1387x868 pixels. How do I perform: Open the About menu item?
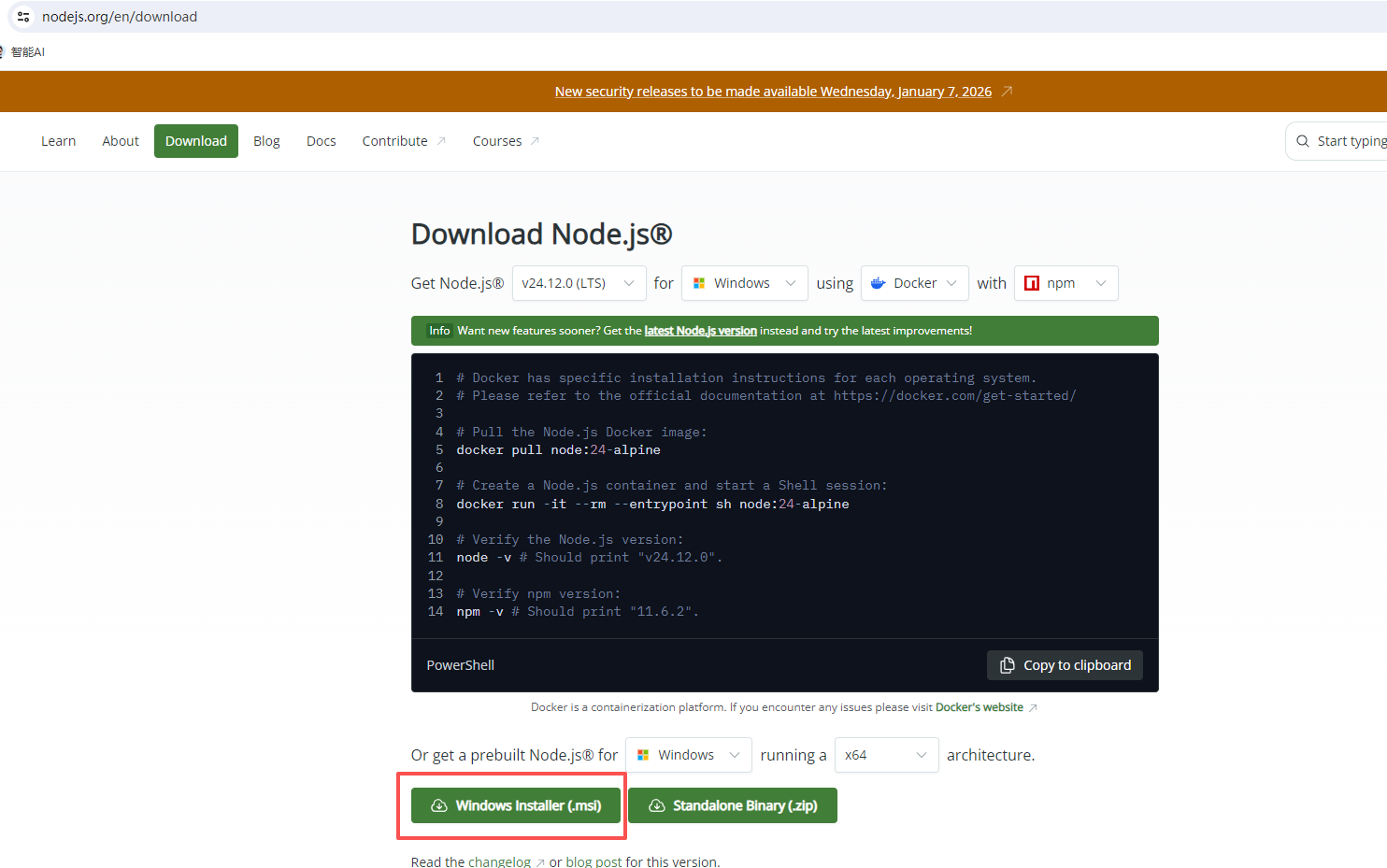click(121, 141)
